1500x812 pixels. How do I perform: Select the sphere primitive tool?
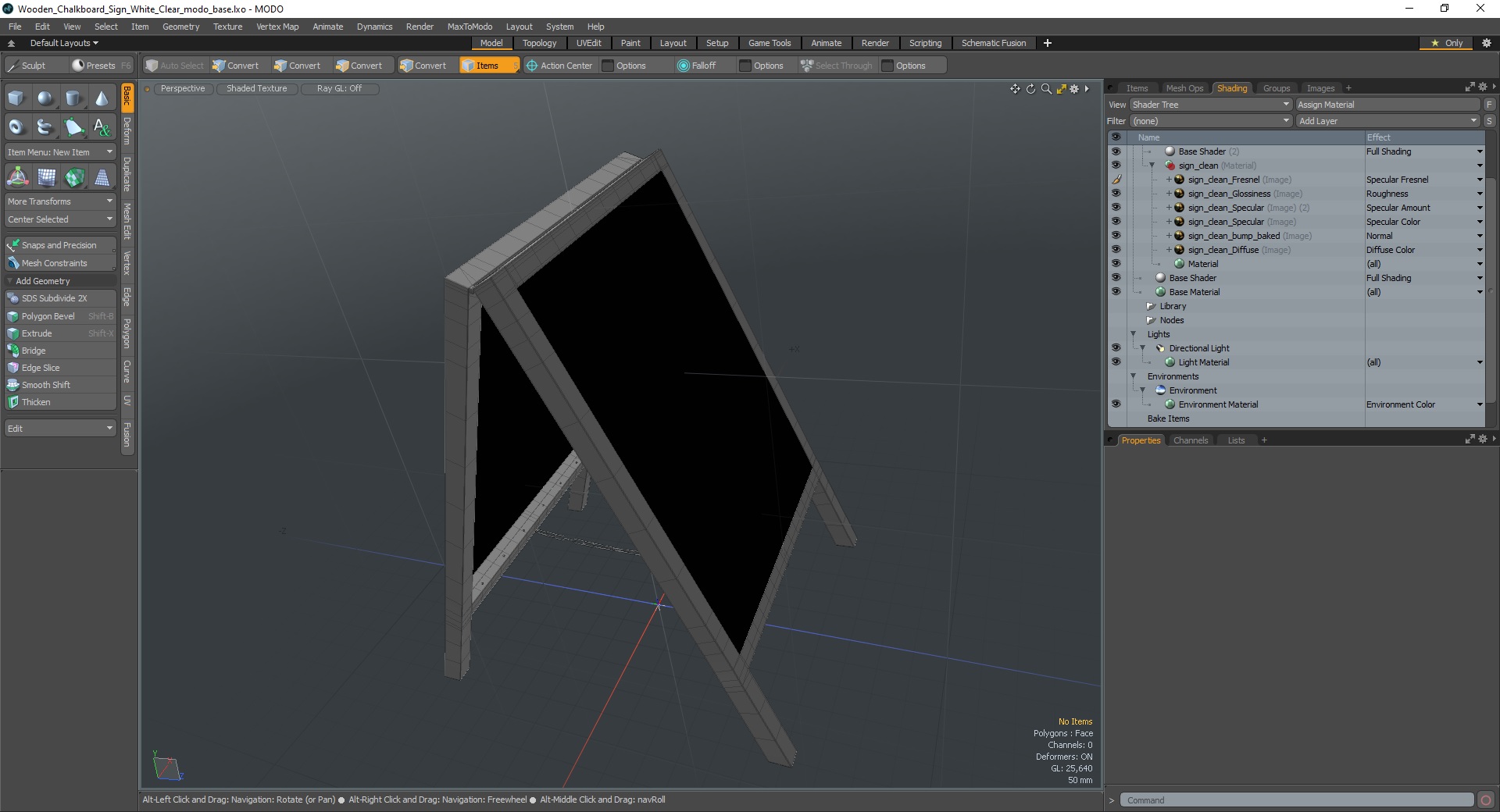pyautogui.click(x=45, y=98)
